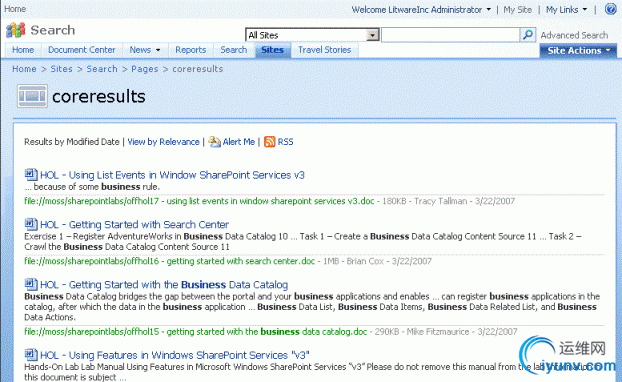Click the search magnifier go button
The width and height of the screenshot is (622, 382).
528,35
